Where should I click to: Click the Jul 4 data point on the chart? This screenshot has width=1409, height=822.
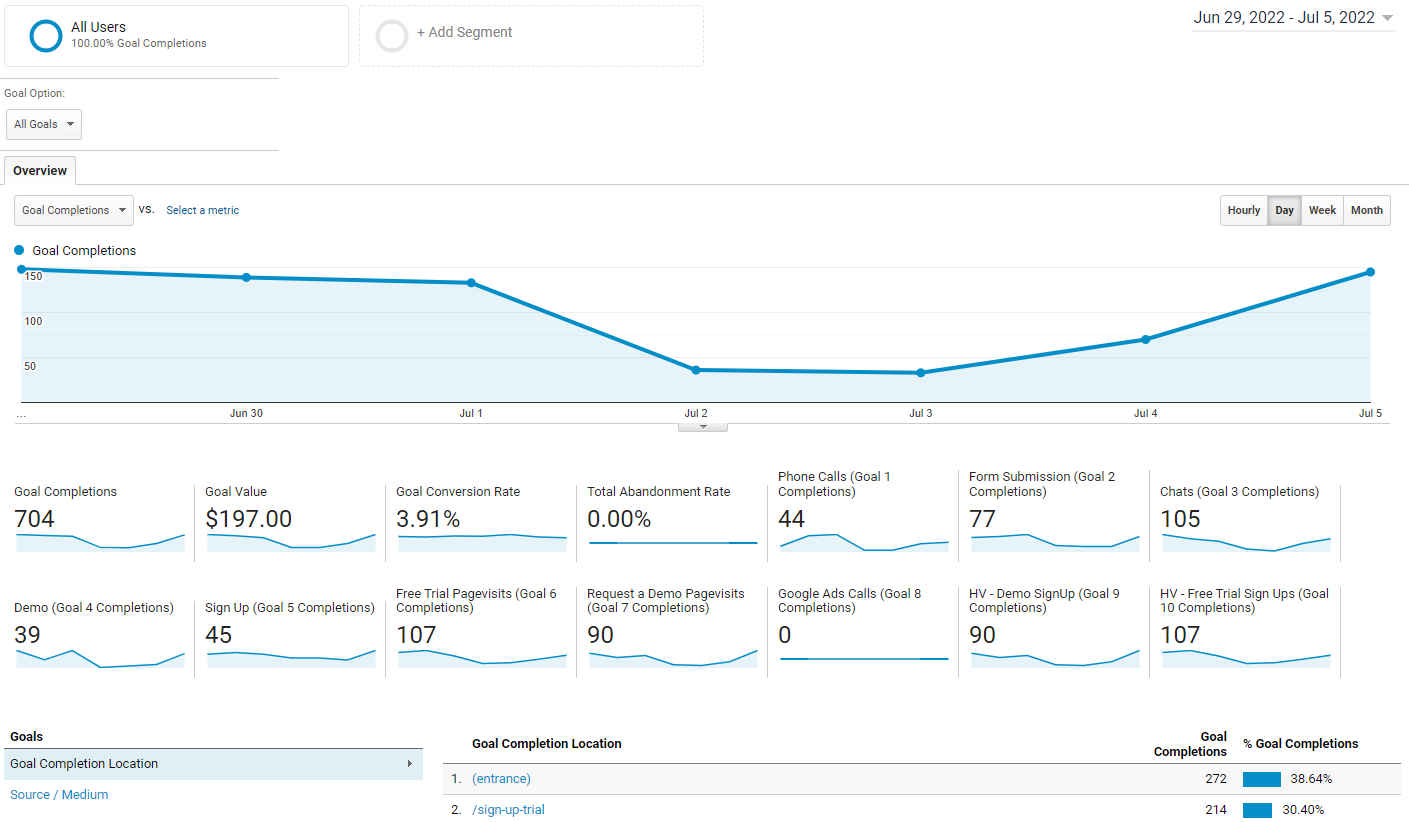click(1145, 340)
